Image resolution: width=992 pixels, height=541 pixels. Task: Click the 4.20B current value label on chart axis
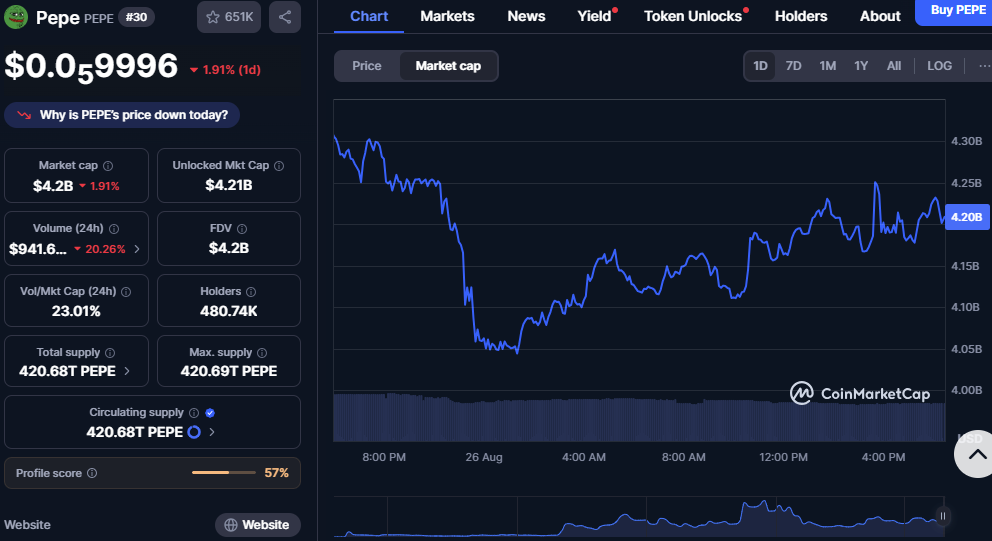(967, 217)
